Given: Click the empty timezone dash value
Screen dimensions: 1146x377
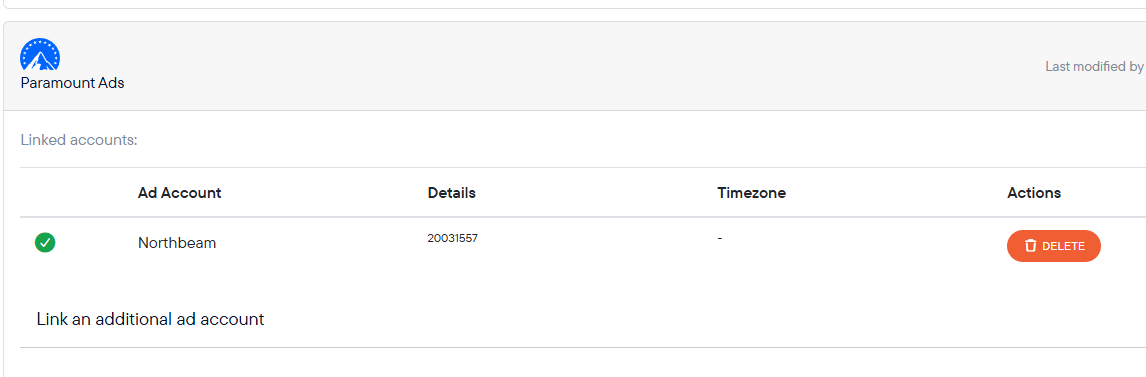Looking at the screenshot, I should pos(720,238).
